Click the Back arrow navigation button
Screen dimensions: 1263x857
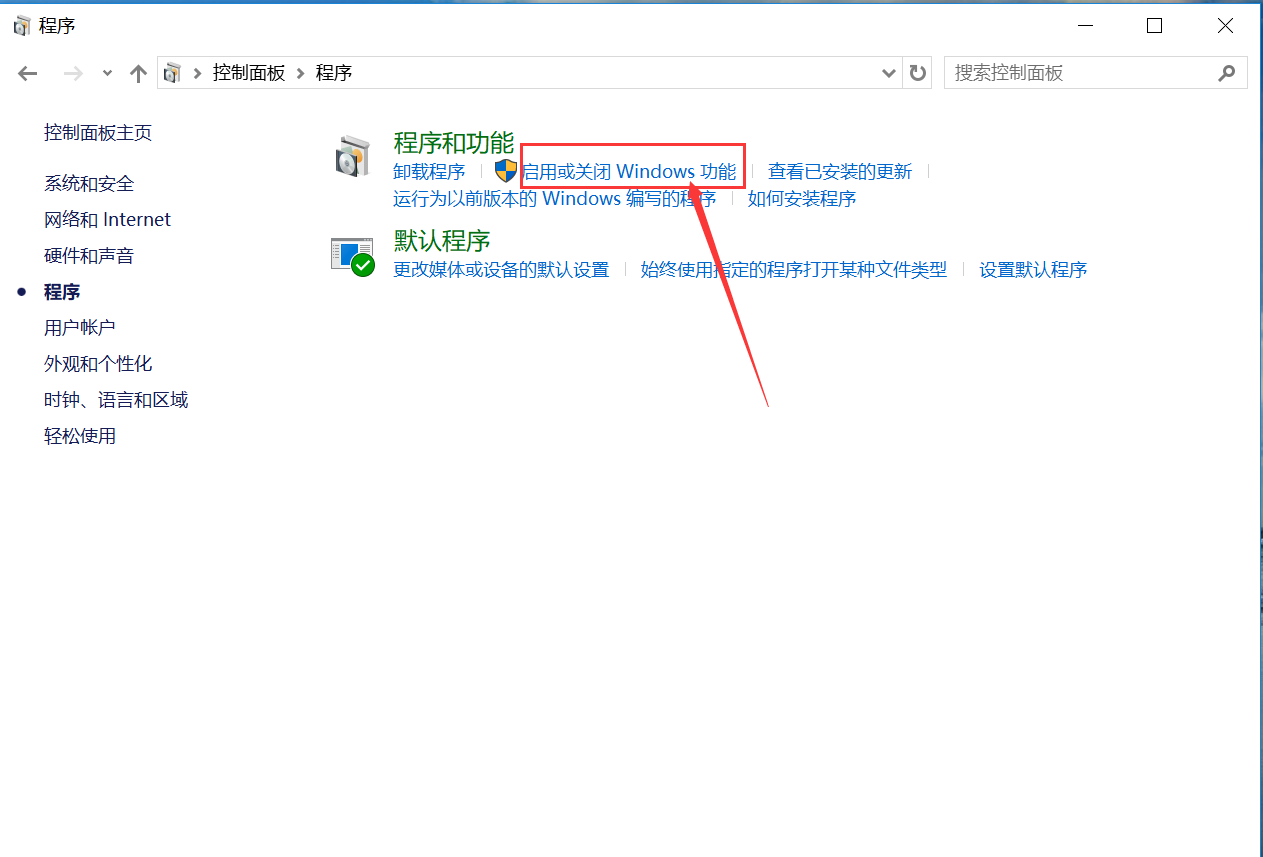pyautogui.click(x=28, y=73)
